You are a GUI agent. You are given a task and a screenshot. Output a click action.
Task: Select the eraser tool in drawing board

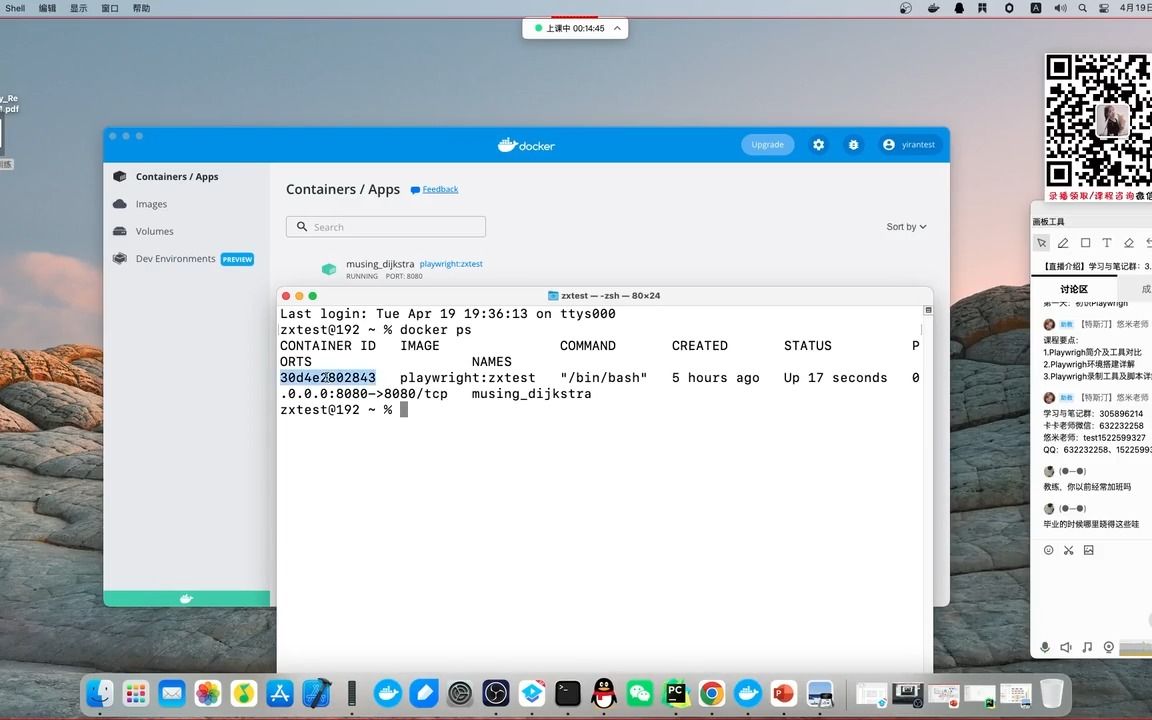[x=1128, y=242]
